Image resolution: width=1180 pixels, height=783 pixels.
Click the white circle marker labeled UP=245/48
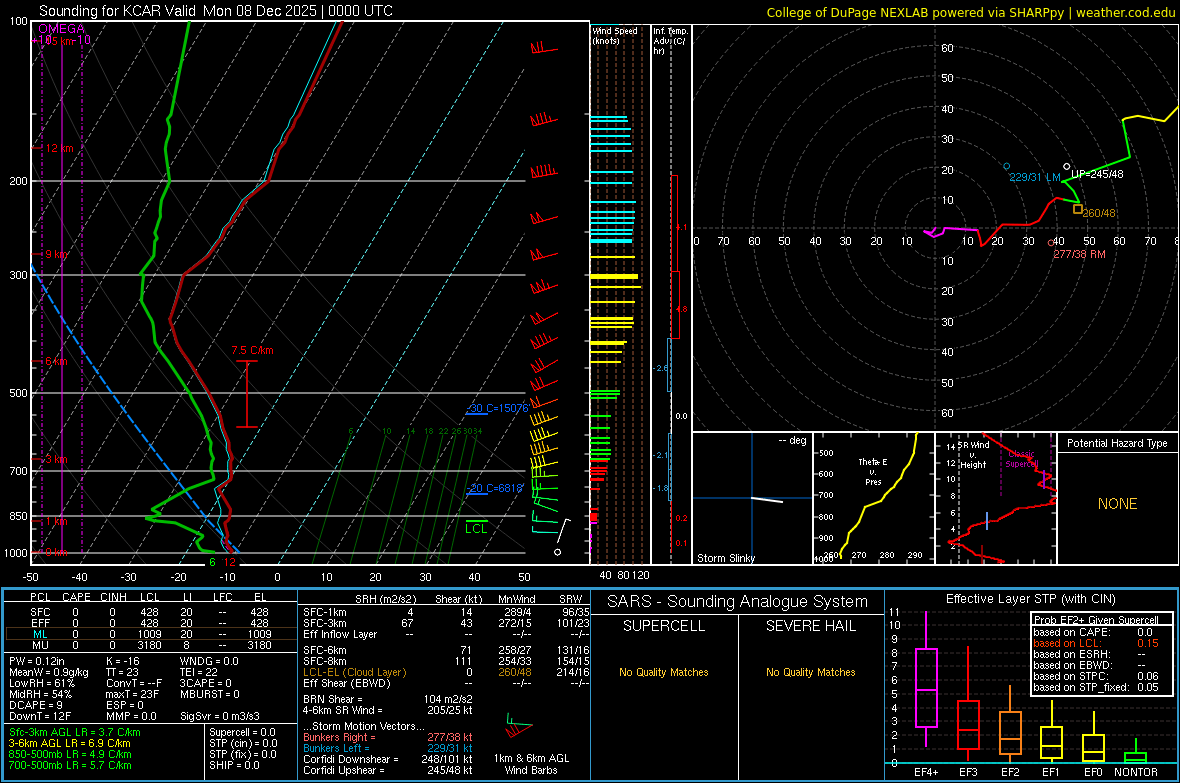[1066, 166]
